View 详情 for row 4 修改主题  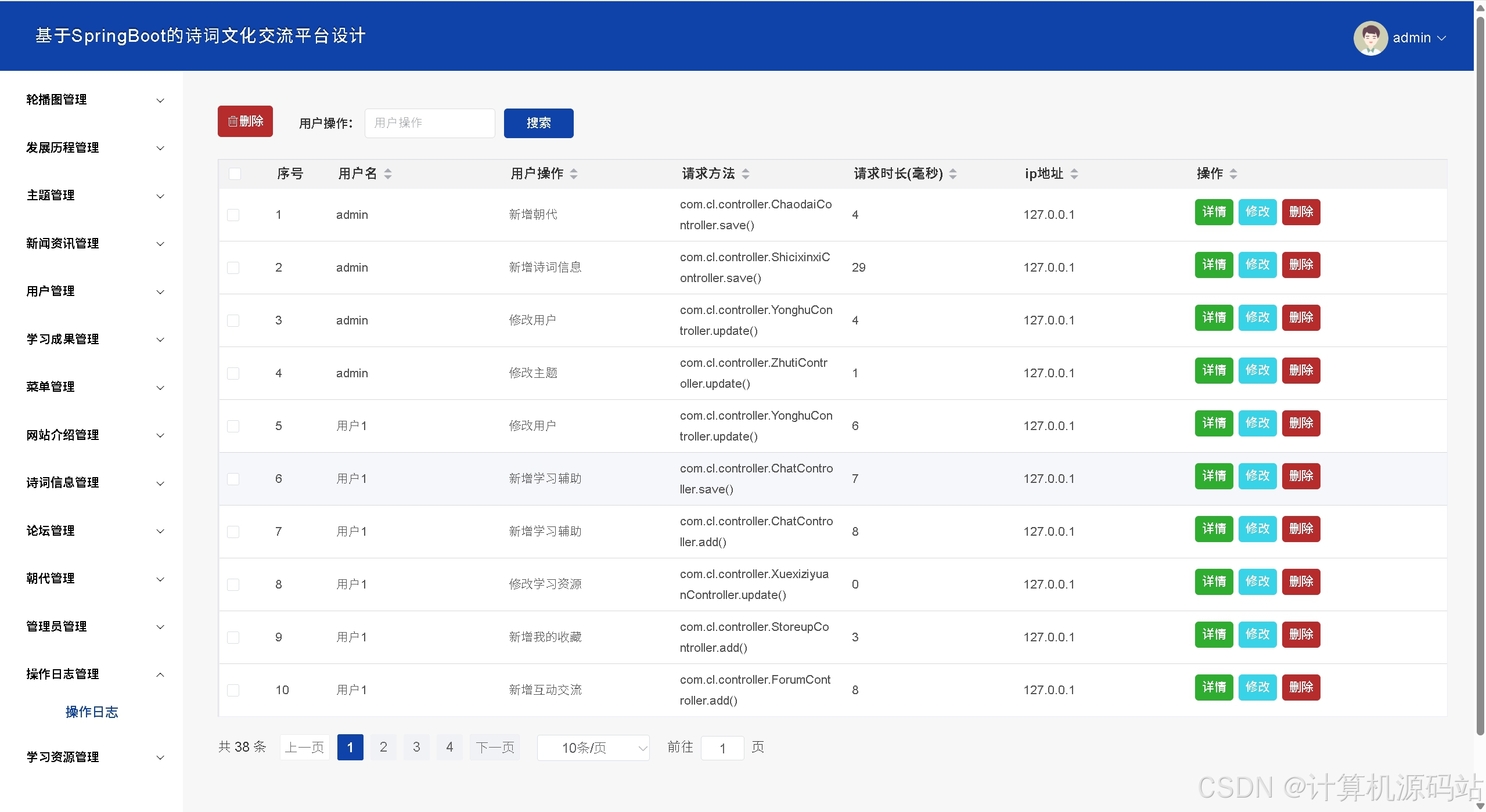1214,370
